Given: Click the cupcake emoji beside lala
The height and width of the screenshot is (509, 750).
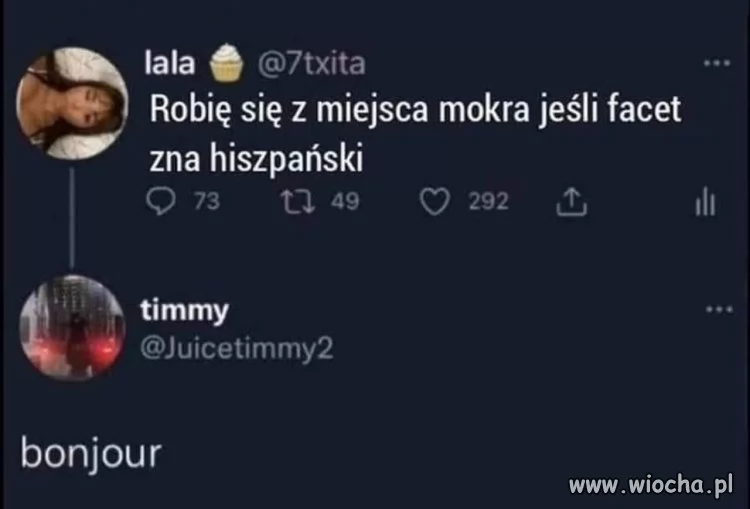Looking at the screenshot, I should (x=227, y=62).
